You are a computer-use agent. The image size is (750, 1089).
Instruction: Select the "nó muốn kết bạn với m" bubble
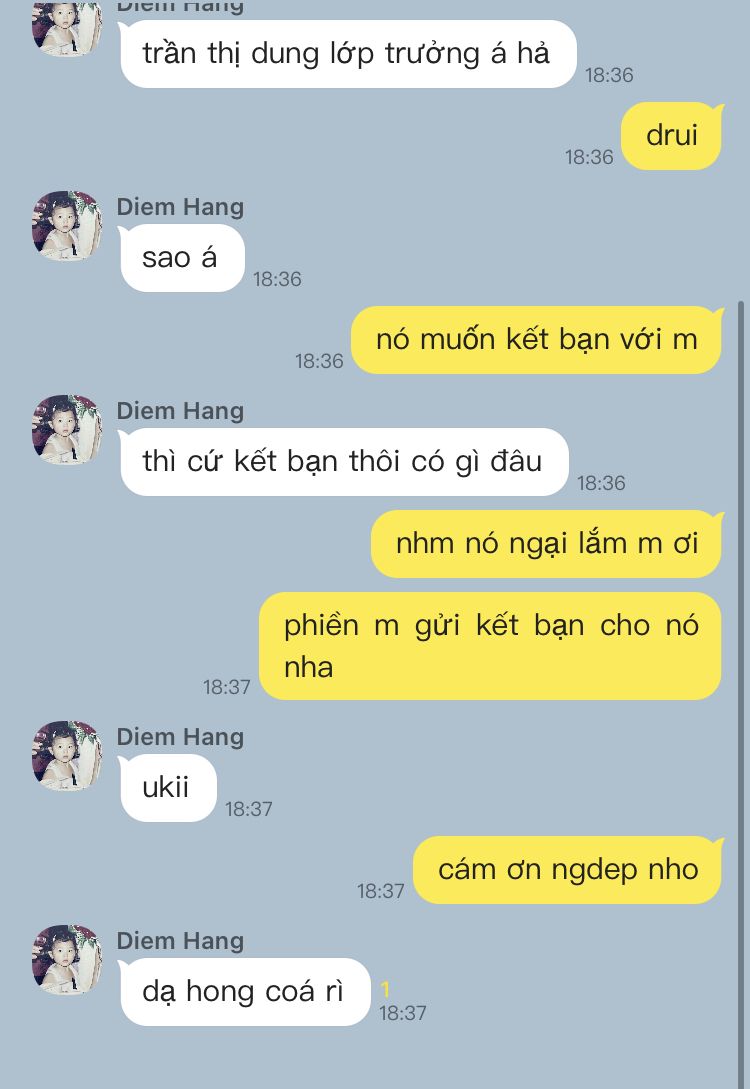[537, 340]
